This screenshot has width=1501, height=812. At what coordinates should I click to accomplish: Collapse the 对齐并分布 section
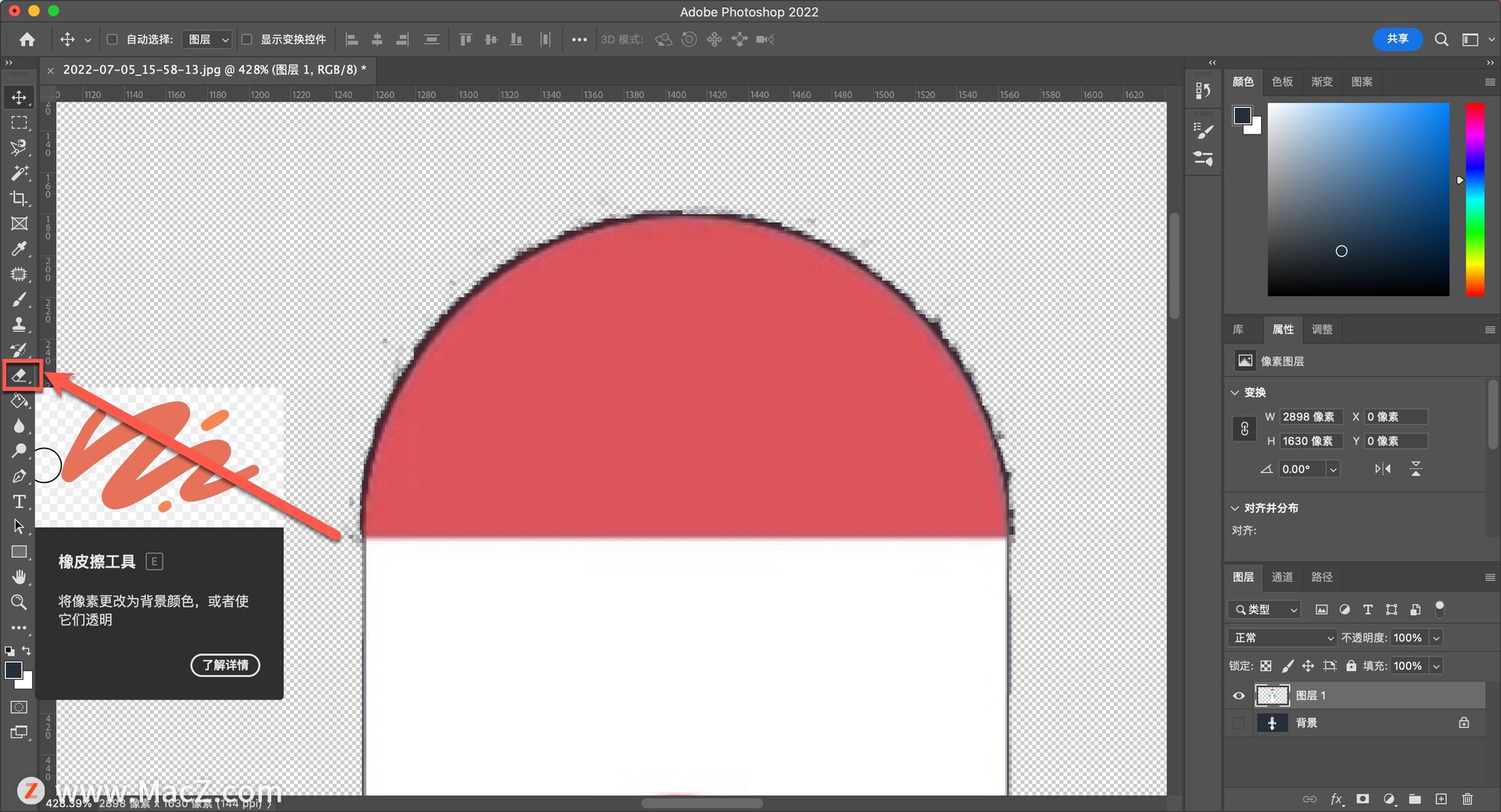(1234, 508)
